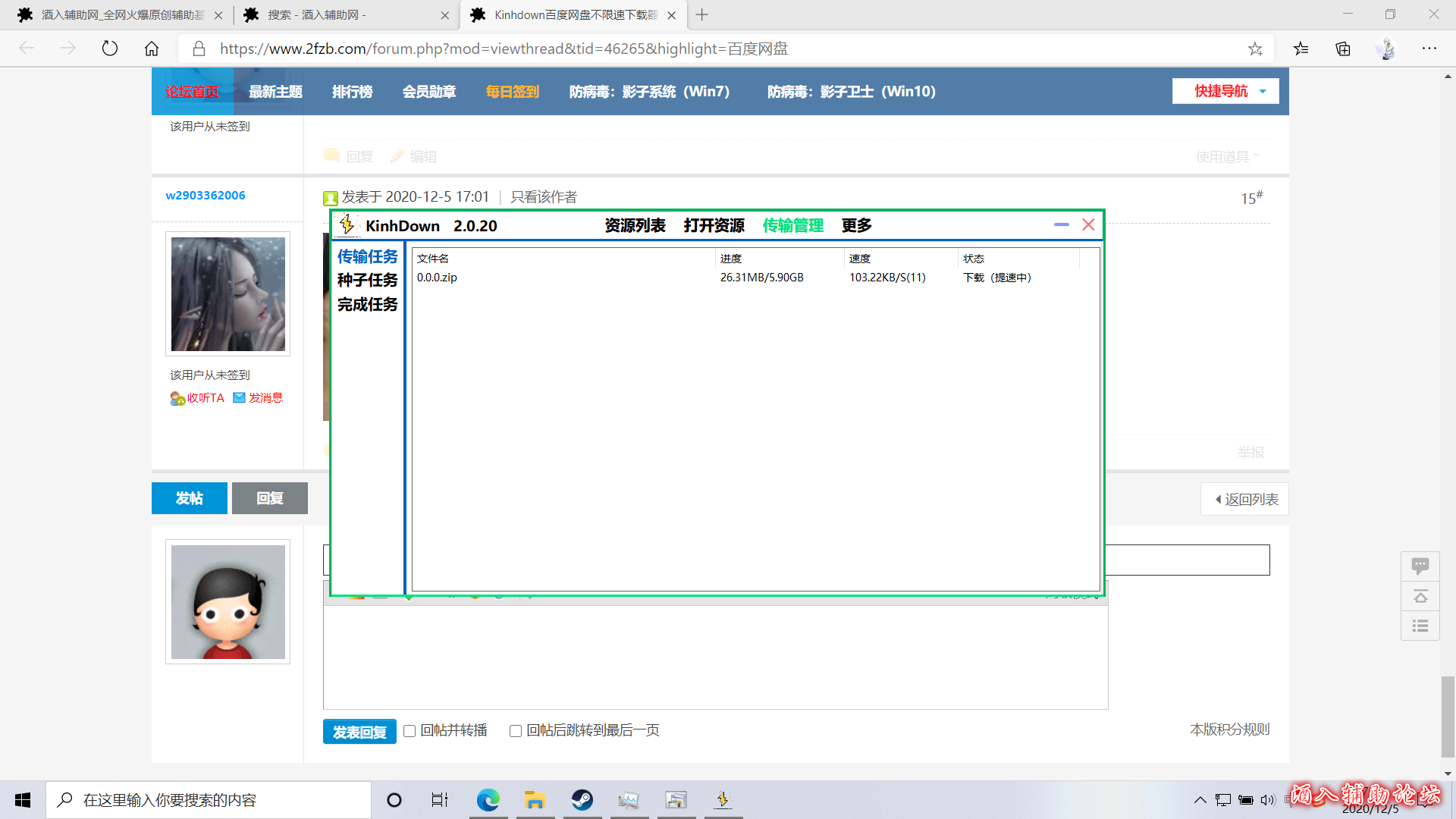Open browser settings ellipsis menu

(x=1429, y=49)
